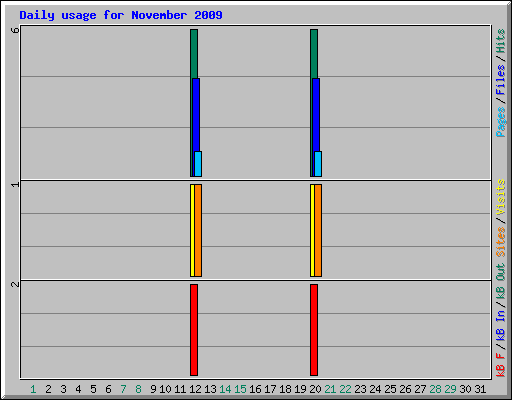Click the orange Sites bar for day 12
Image resolution: width=512 pixels, height=400 pixels.
click(x=198, y=230)
